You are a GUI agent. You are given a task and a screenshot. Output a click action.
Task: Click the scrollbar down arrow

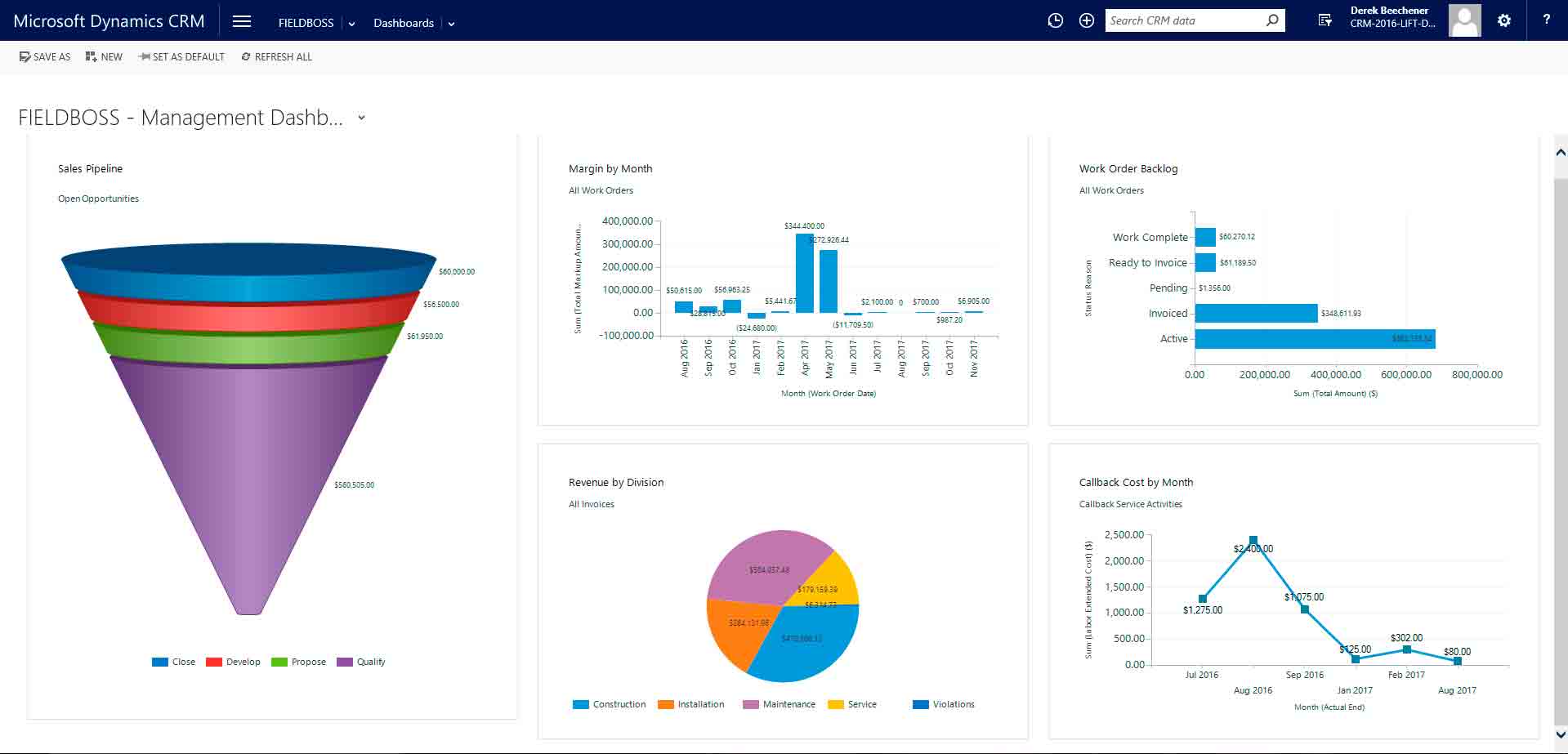[1561, 735]
